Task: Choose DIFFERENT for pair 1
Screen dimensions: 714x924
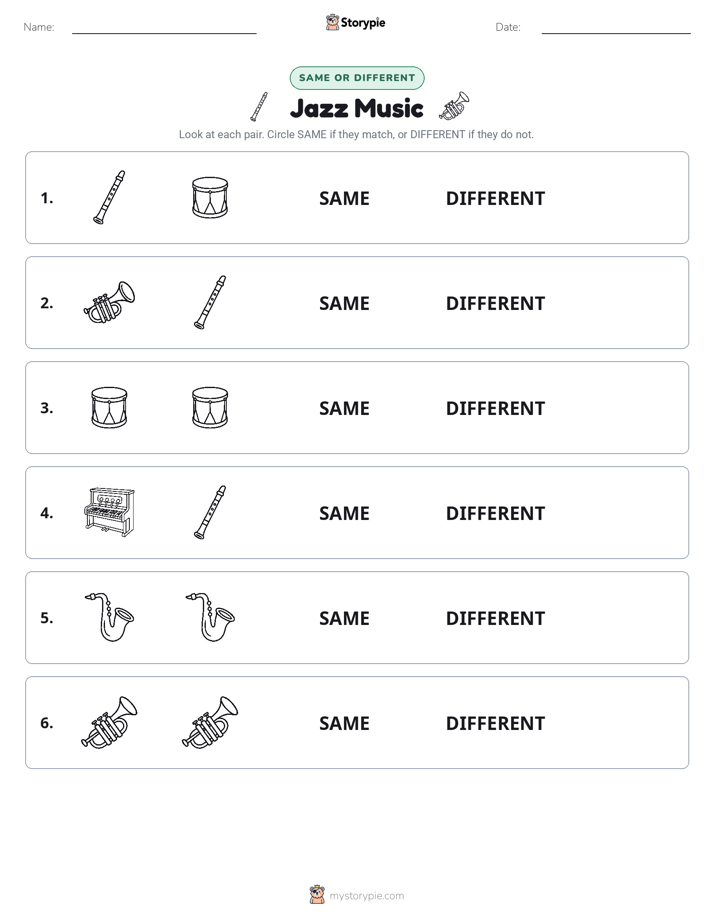Action: [495, 199]
